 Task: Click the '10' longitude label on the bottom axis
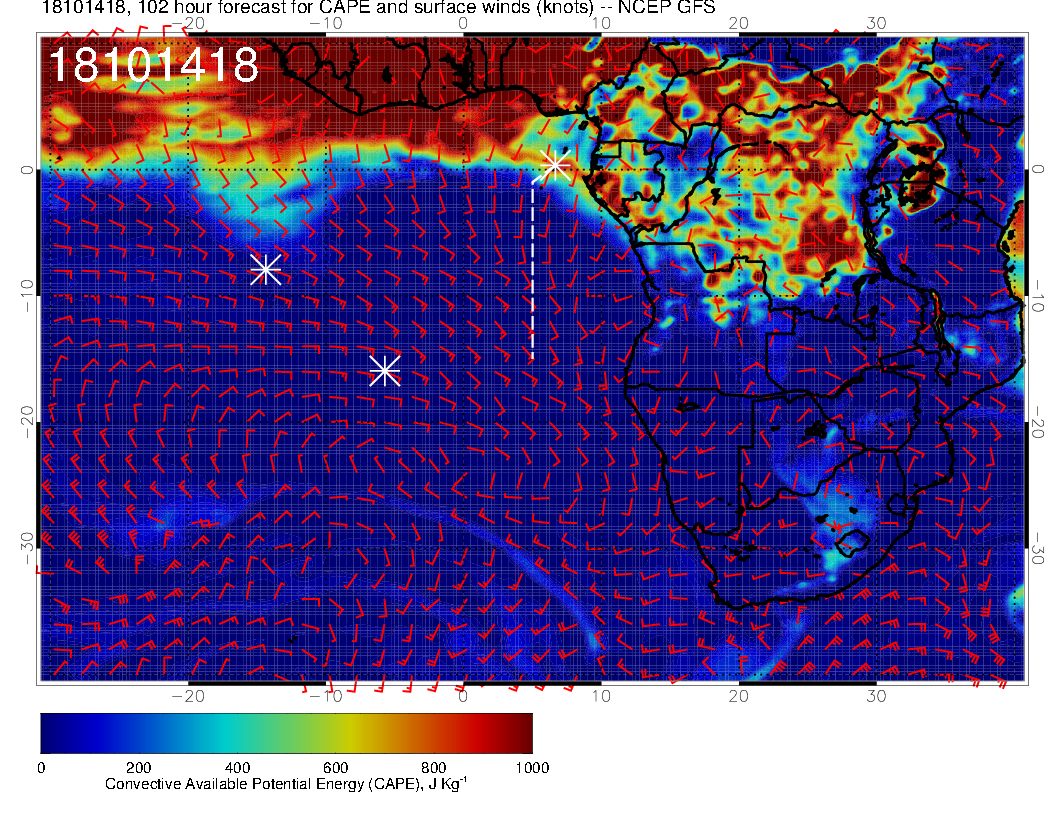pyautogui.click(x=601, y=696)
